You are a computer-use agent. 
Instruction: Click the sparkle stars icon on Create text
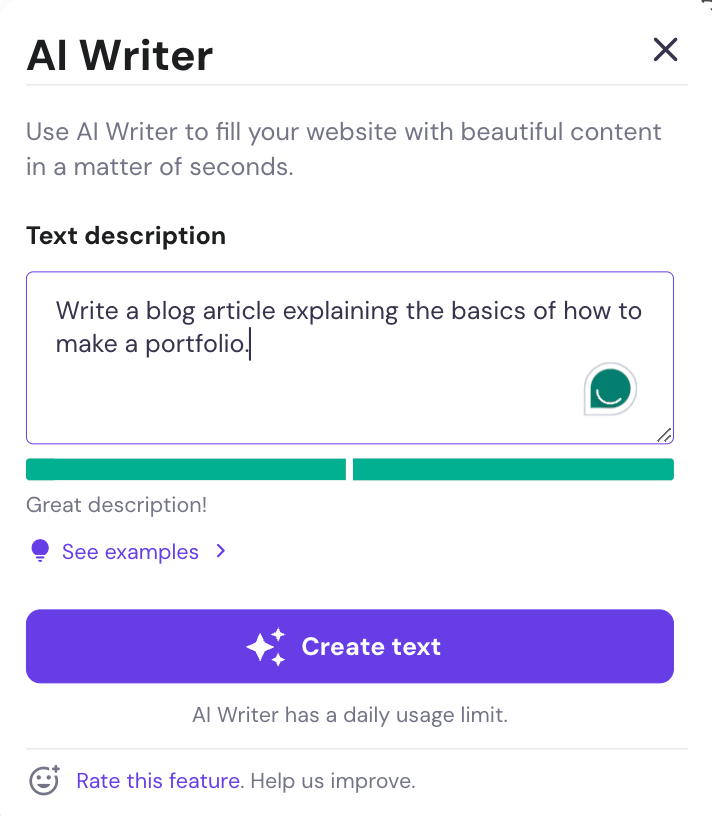(x=266, y=647)
